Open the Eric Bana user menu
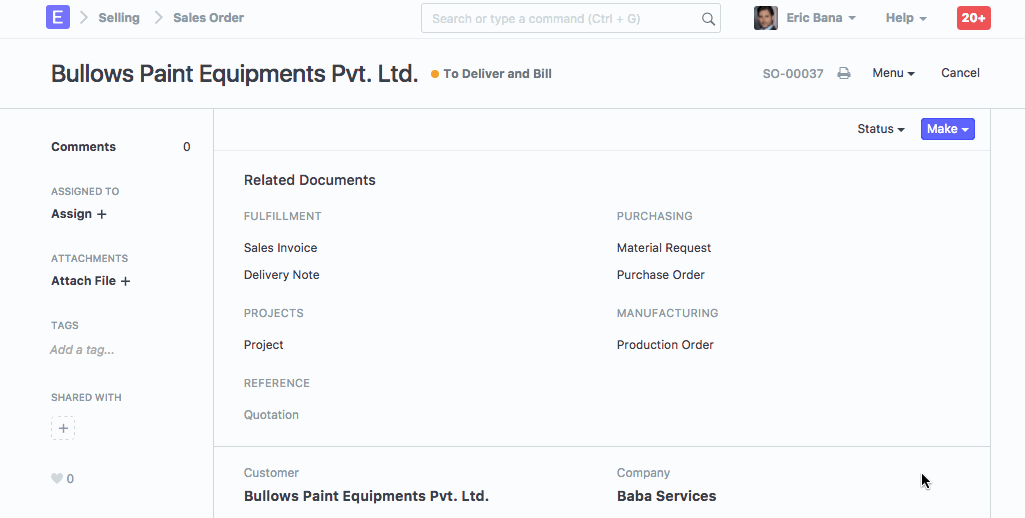1025x518 pixels. click(820, 18)
